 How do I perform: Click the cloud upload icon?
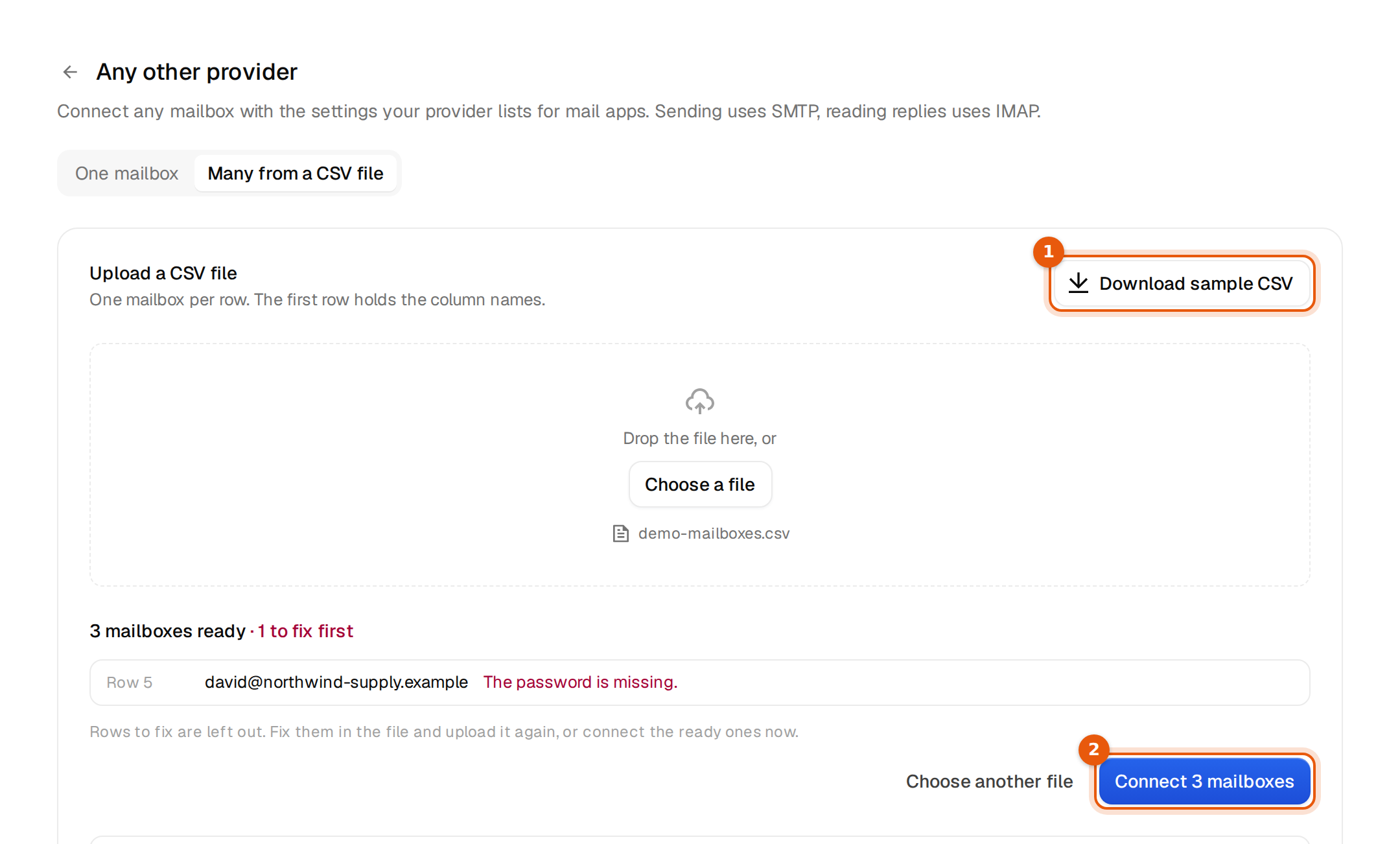tap(699, 401)
